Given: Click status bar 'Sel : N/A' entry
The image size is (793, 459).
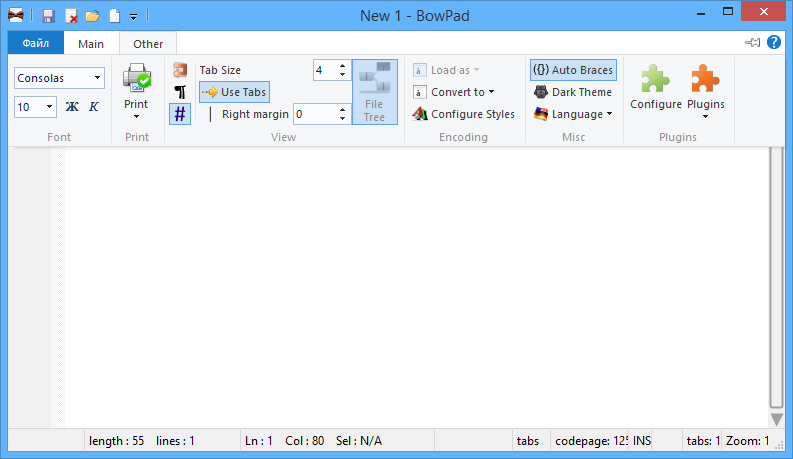Looking at the screenshot, I should coord(359,441).
